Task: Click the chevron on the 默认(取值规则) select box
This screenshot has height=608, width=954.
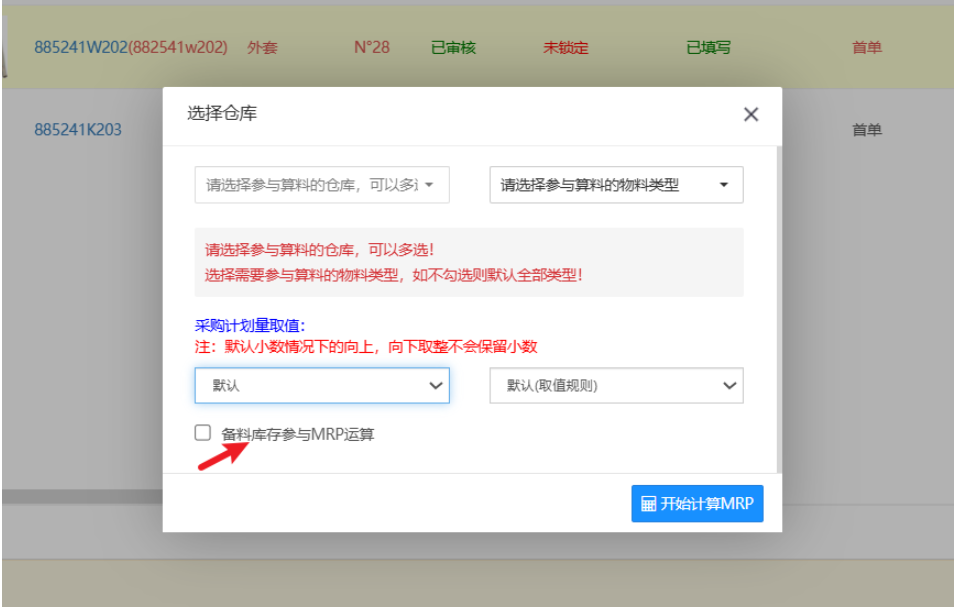Action: click(729, 385)
